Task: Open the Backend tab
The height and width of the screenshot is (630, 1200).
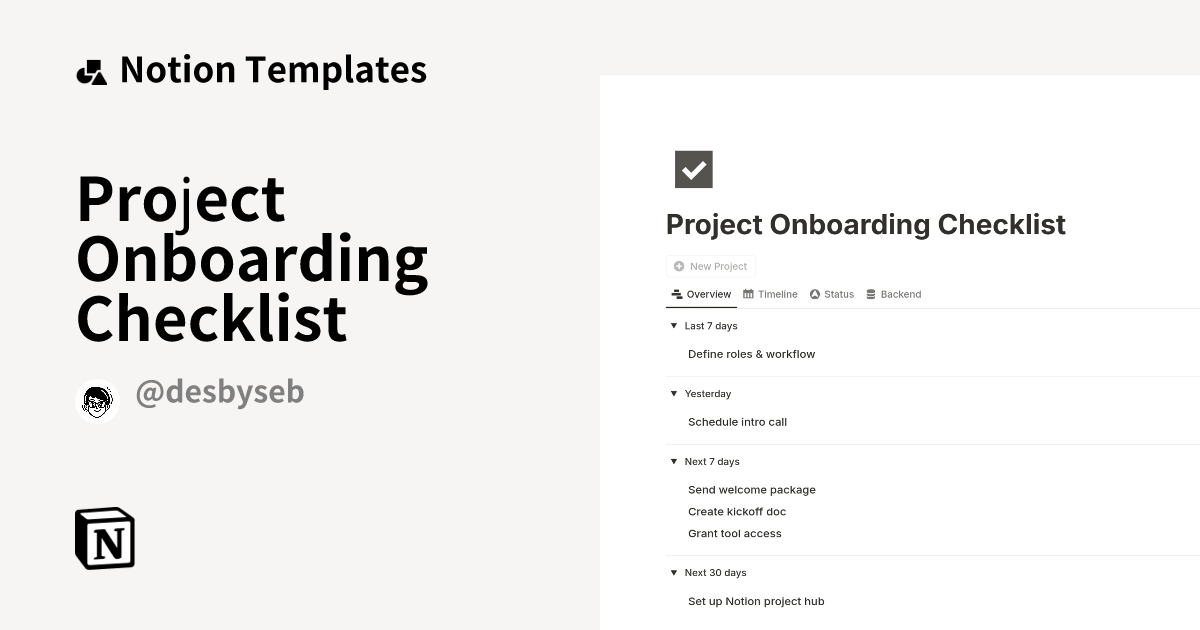Action: pyautogui.click(x=900, y=294)
